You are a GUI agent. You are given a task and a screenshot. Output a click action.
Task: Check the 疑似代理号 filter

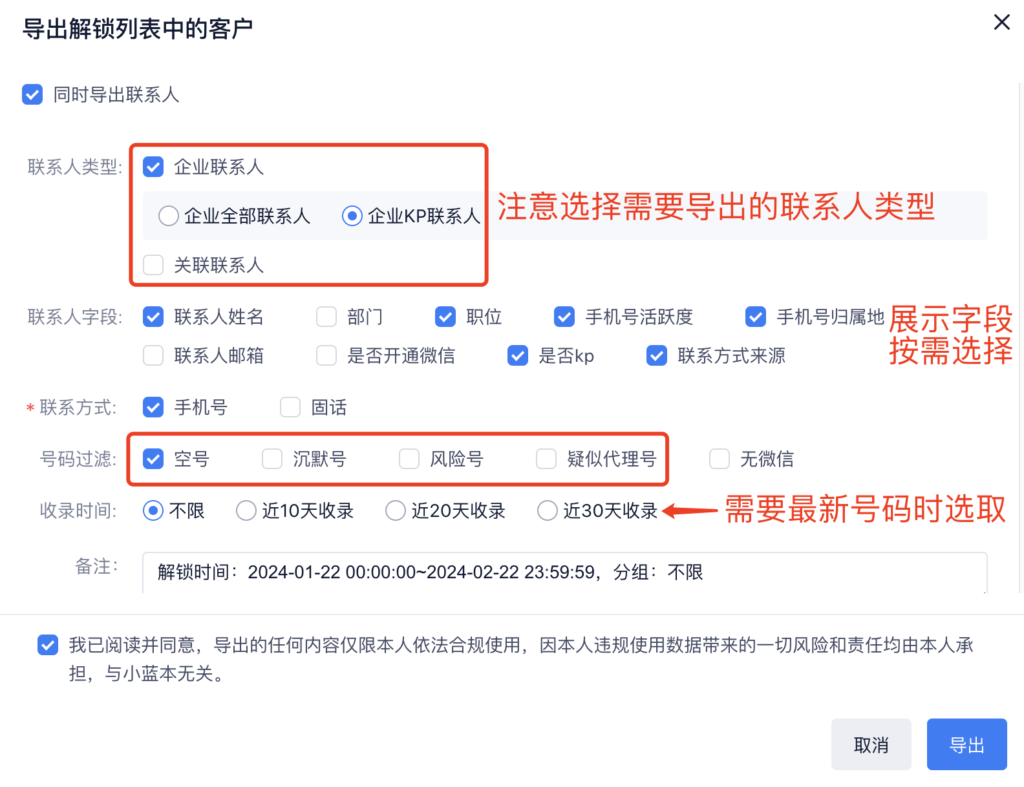546,459
